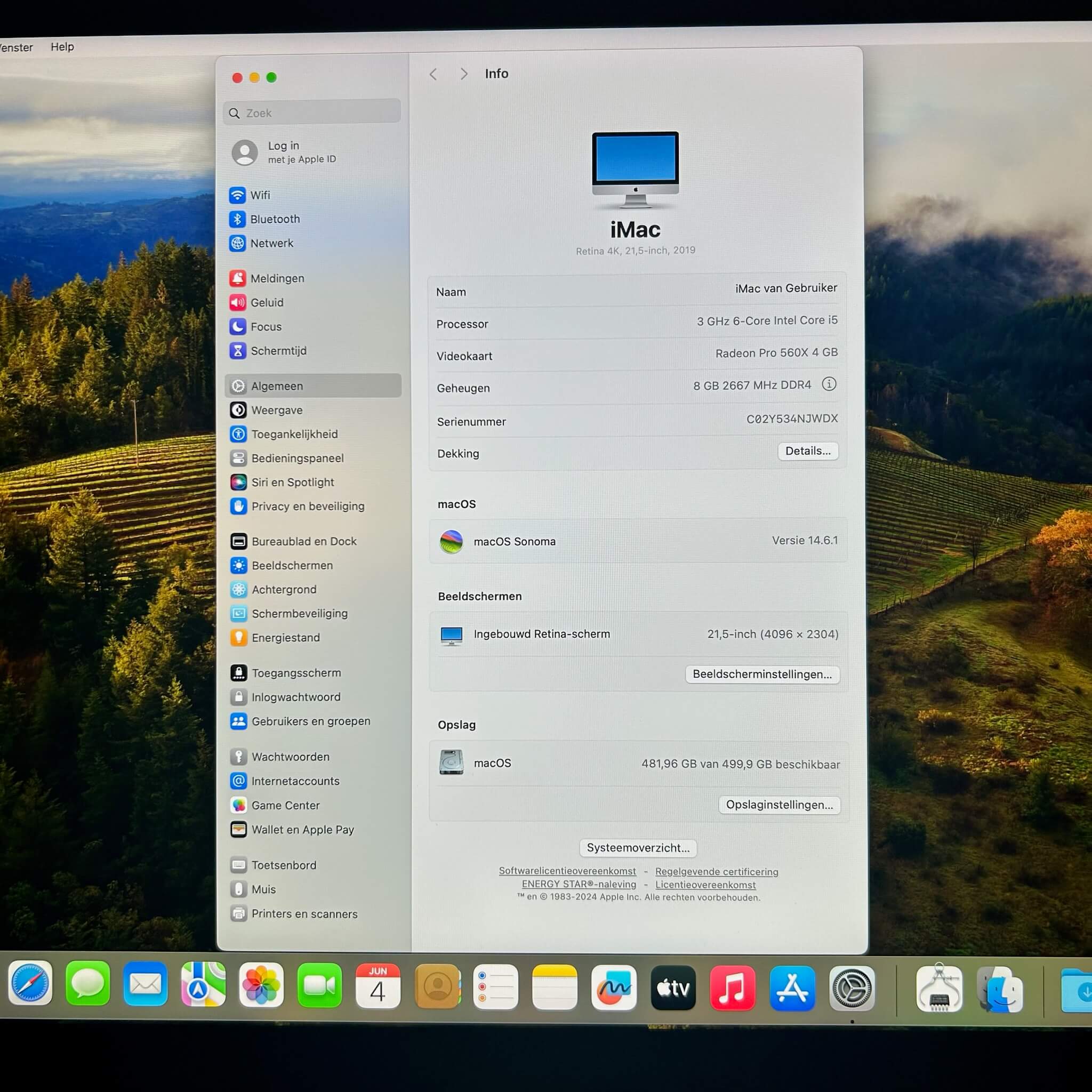Open Licentieovereenkomst link
The width and height of the screenshot is (1092, 1092).
point(705,885)
